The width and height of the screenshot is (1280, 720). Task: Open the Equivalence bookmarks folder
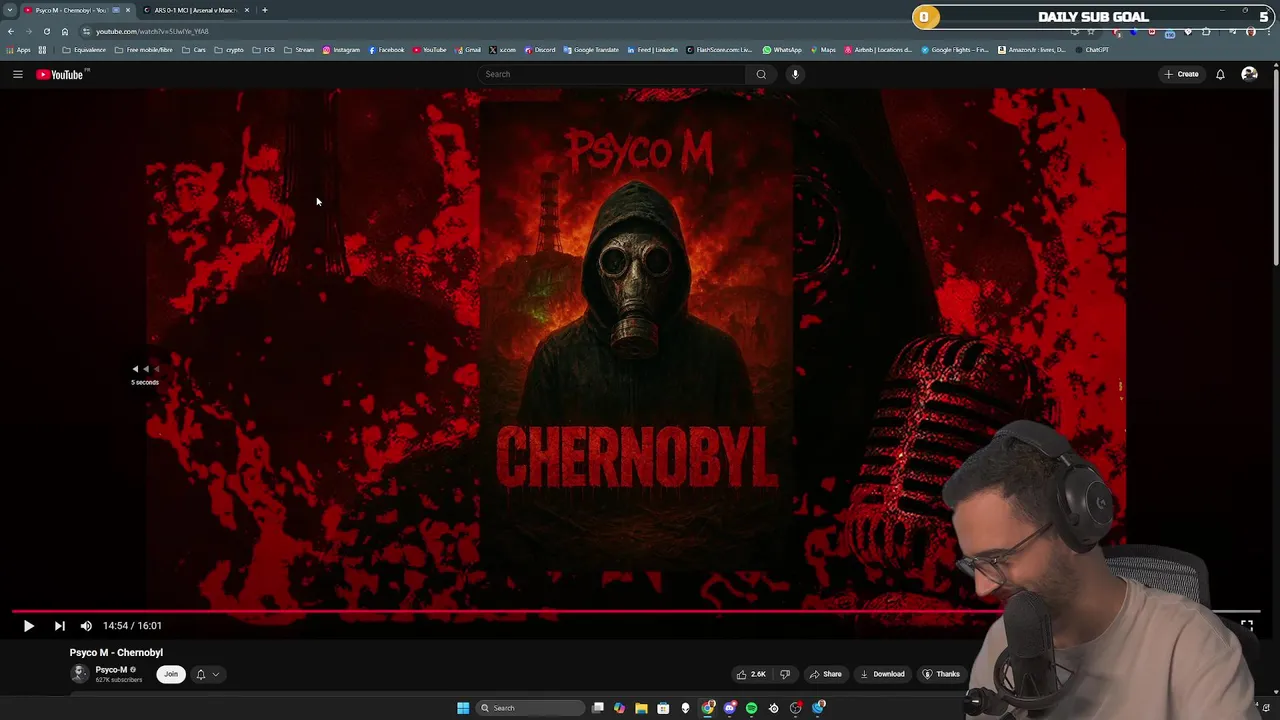coord(84,50)
